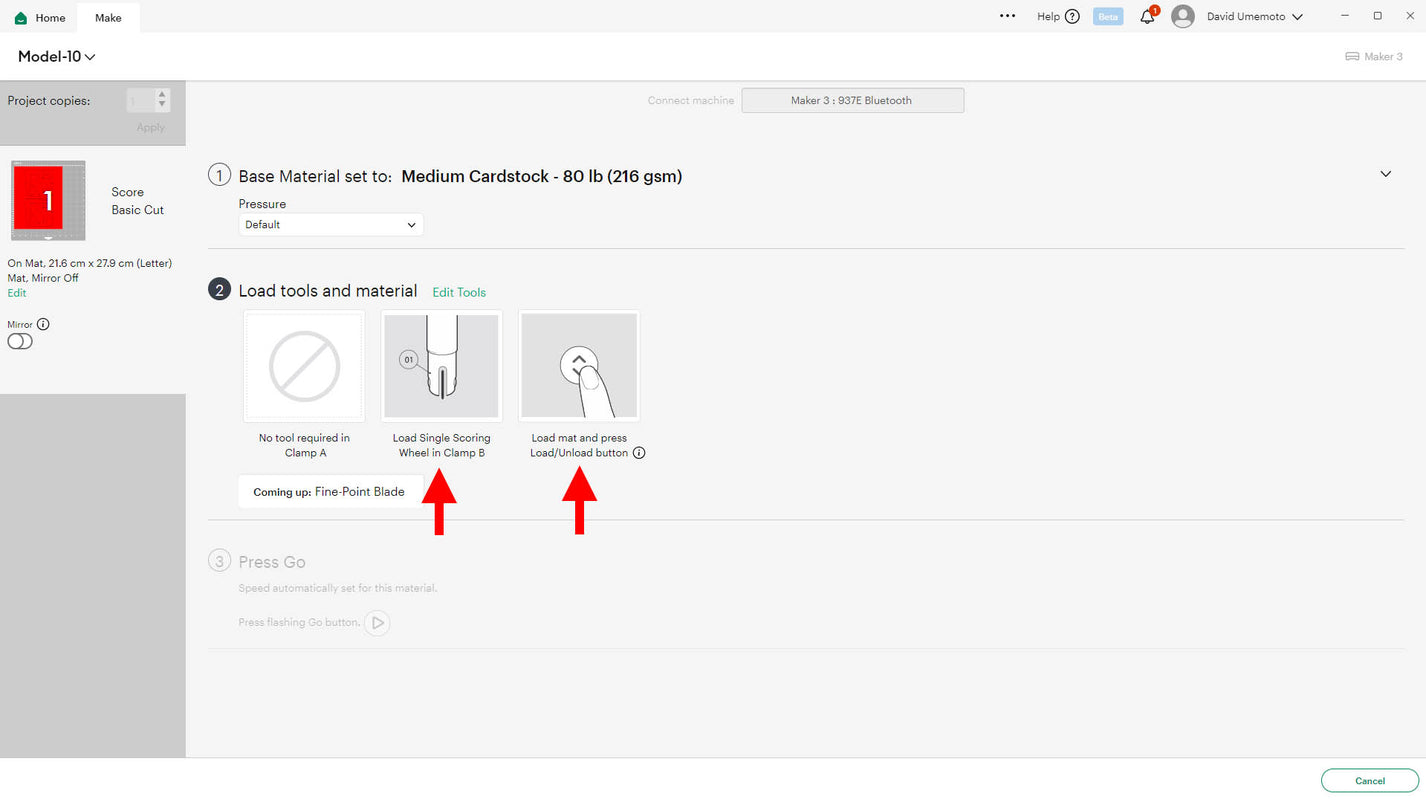This screenshot has height=802, width=1426.
Task: Select the Make tab
Action: pyautogui.click(x=108, y=18)
